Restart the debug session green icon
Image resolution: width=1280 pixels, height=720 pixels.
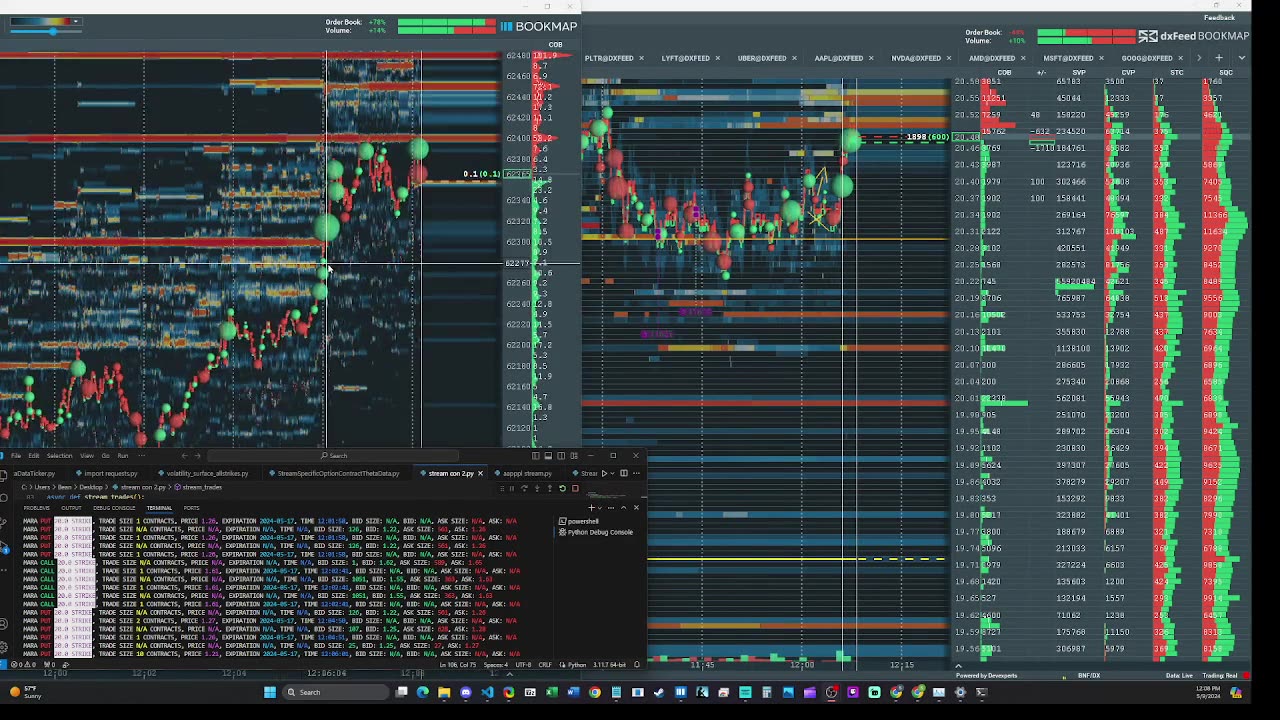click(562, 488)
